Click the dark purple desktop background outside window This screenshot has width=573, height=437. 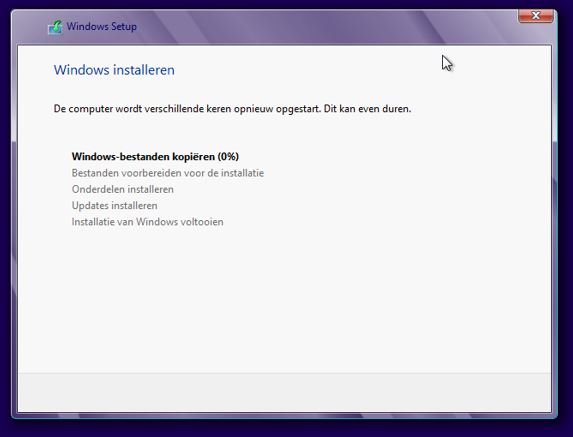coord(286,428)
